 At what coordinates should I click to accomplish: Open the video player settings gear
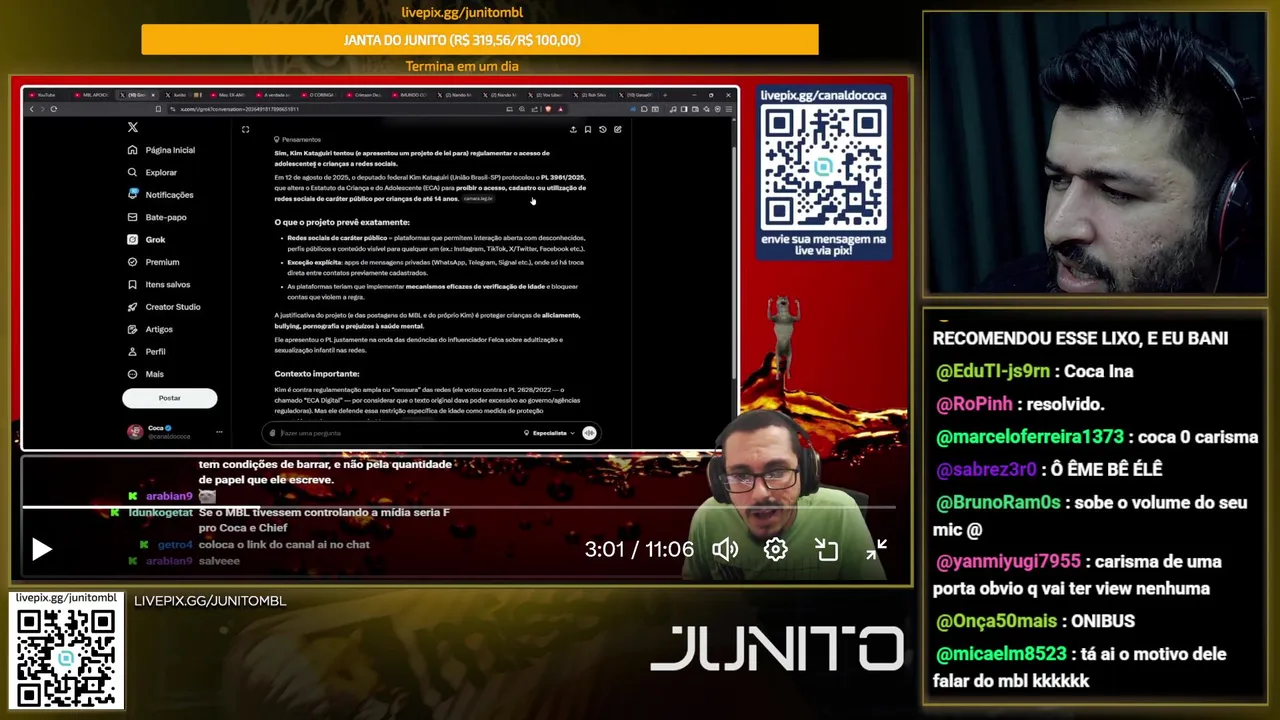click(x=776, y=549)
